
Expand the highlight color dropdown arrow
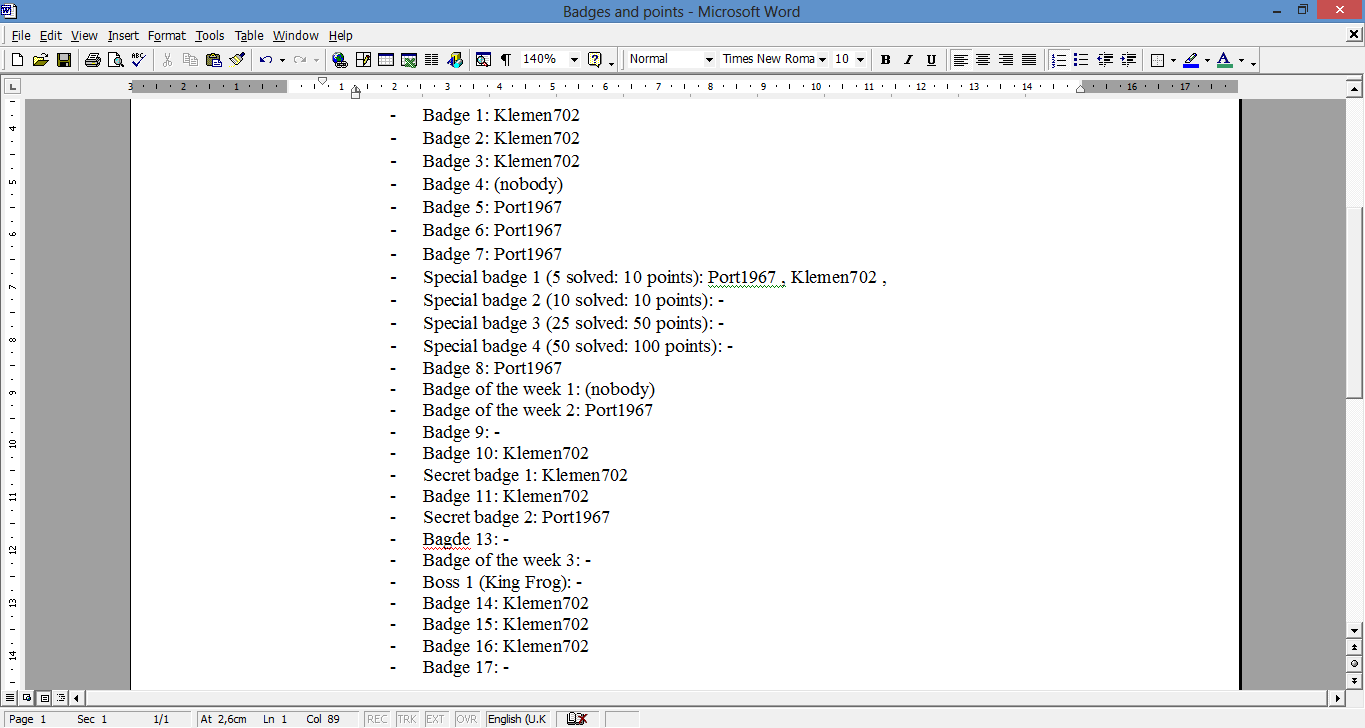1207,60
